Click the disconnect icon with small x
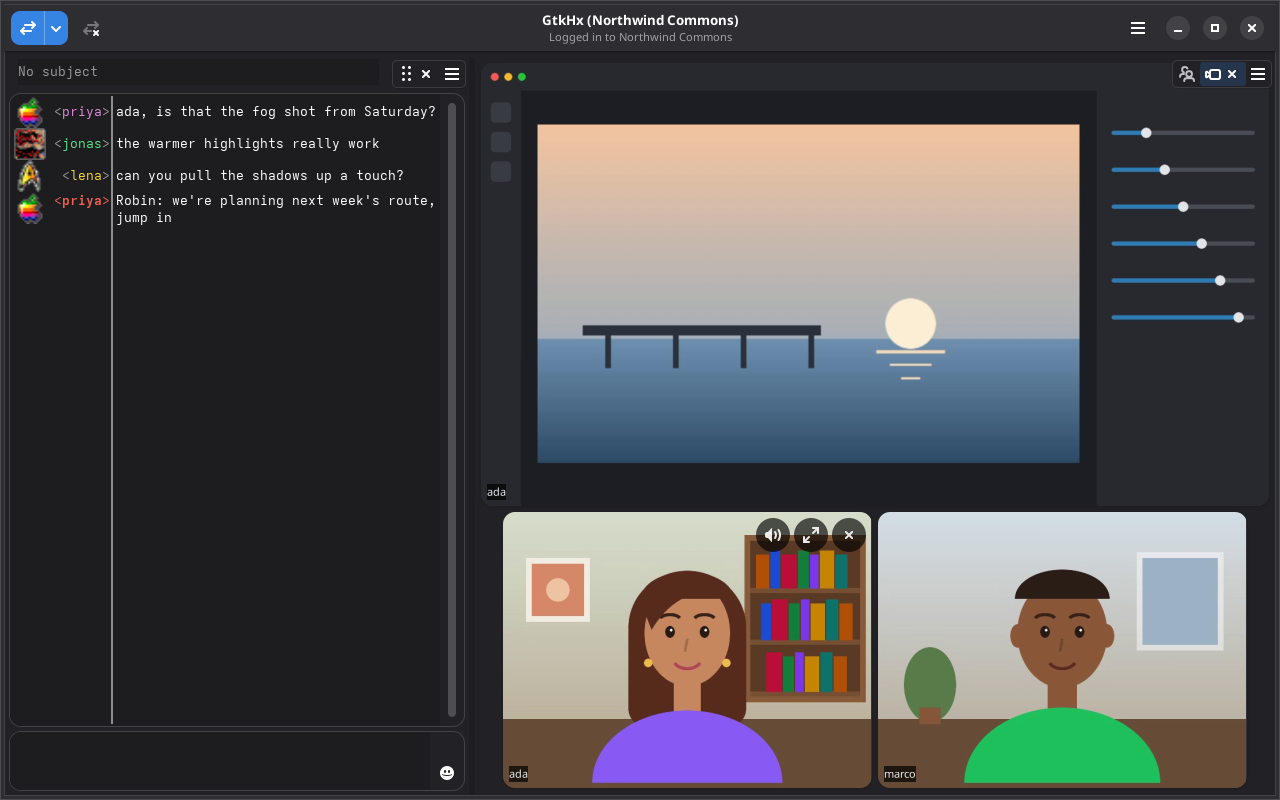The width and height of the screenshot is (1280, 800). [x=91, y=29]
